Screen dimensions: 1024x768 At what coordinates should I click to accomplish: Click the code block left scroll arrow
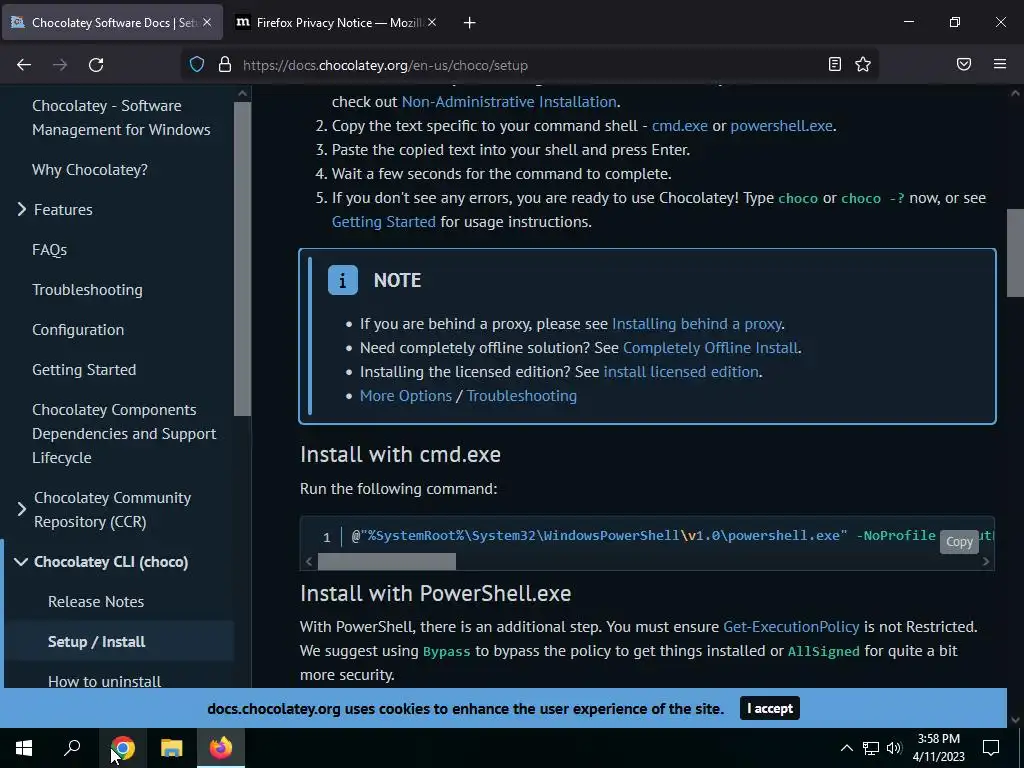click(309, 562)
